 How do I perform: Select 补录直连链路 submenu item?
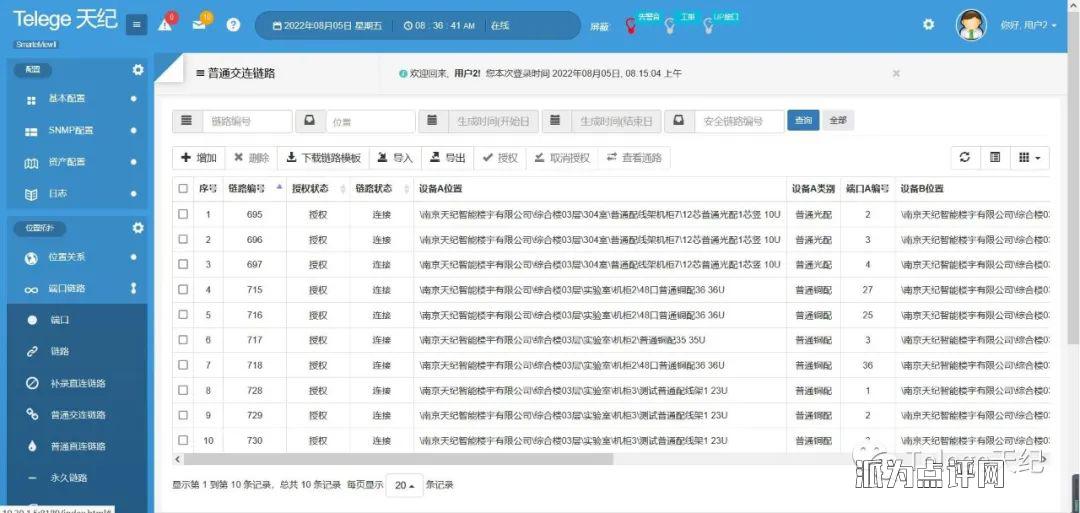[77, 384]
